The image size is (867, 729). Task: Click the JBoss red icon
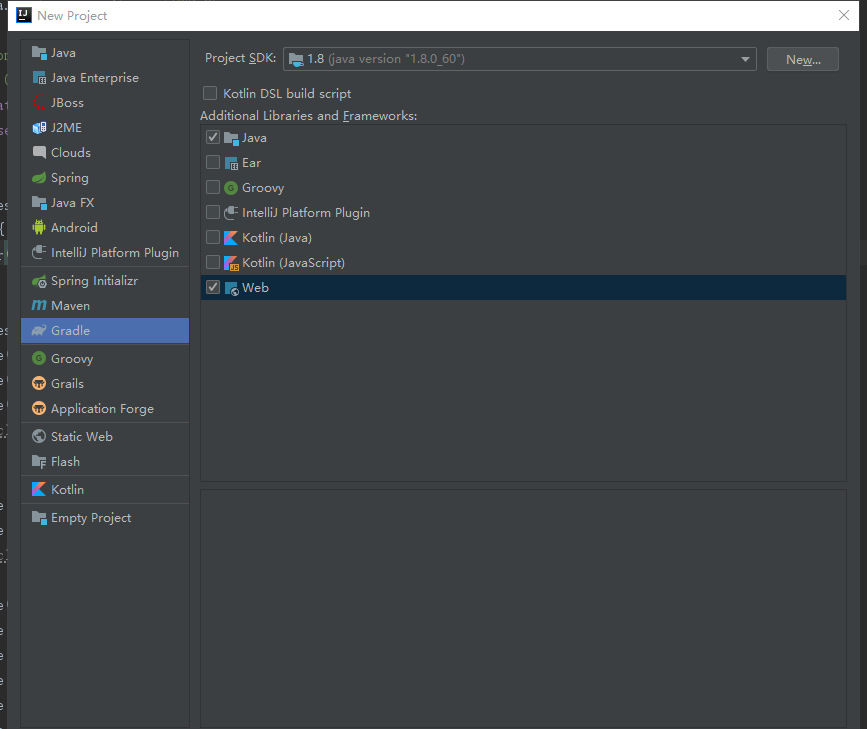39,103
